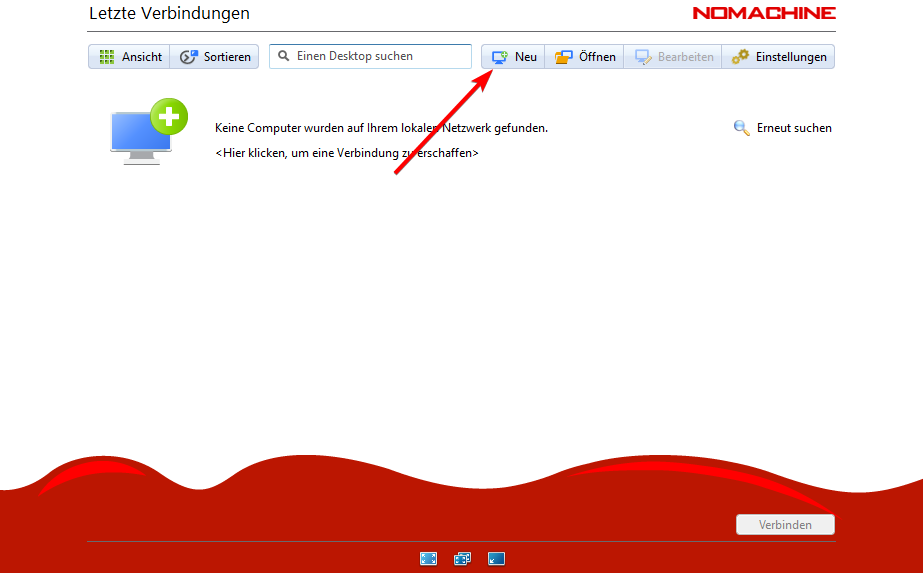Click the green plus badge
This screenshot has height=573, width=923.
click(x=169, y=116)
